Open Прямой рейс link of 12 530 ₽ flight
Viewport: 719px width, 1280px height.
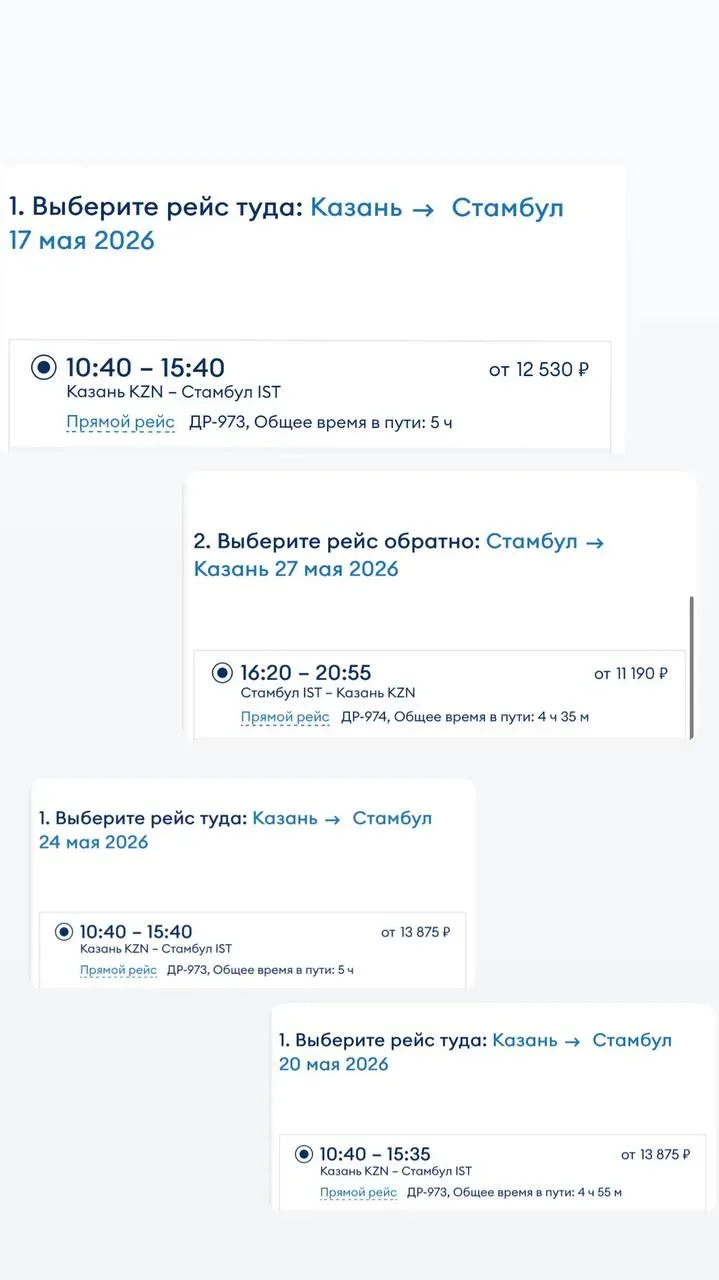click(x=120, y=422)
